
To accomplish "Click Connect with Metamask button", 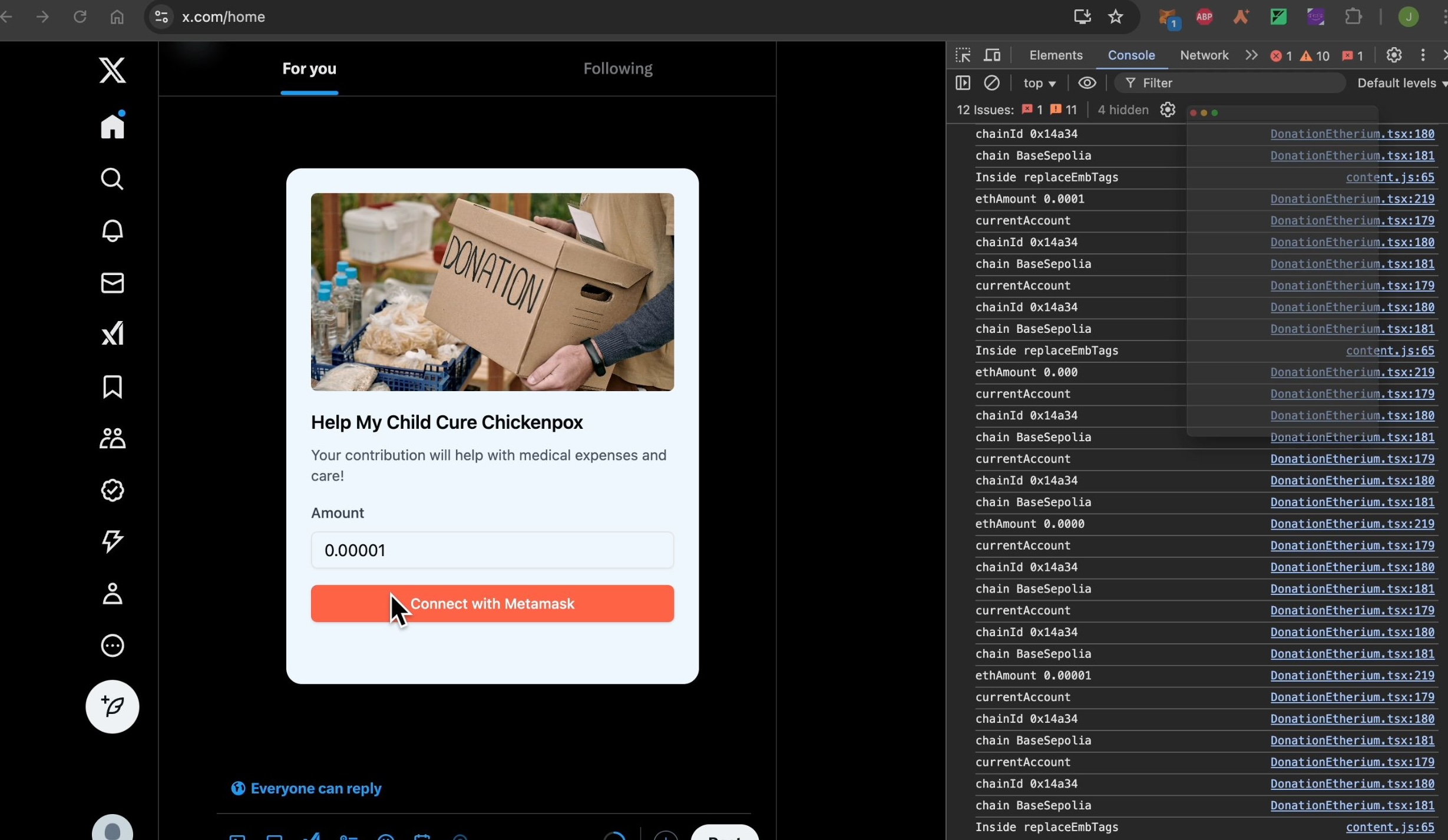I will pyautogui.click(x=492, y=603).
